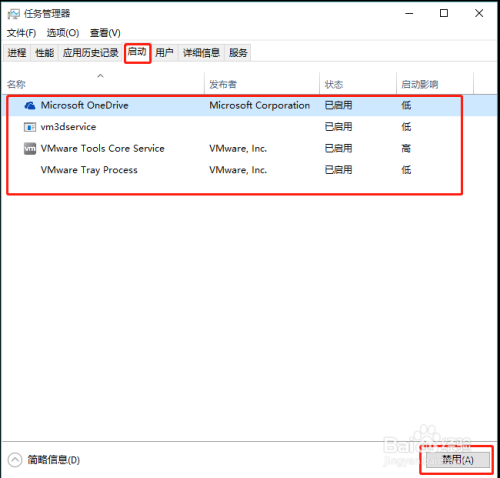Click the 禁用(A) button
The width and height of the screenshot is (500, 478).
point(458,460)
